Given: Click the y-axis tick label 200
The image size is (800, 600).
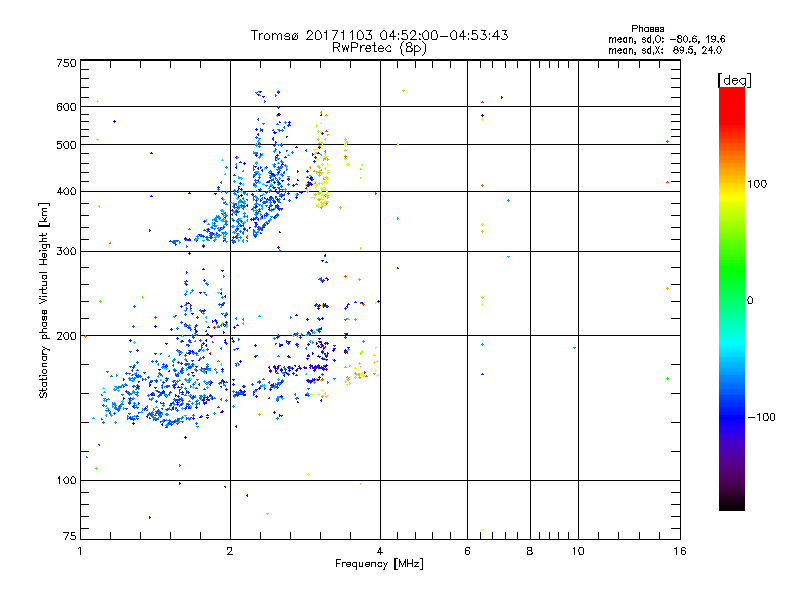Looking at the screenshot, I should [x=66, y=336].
